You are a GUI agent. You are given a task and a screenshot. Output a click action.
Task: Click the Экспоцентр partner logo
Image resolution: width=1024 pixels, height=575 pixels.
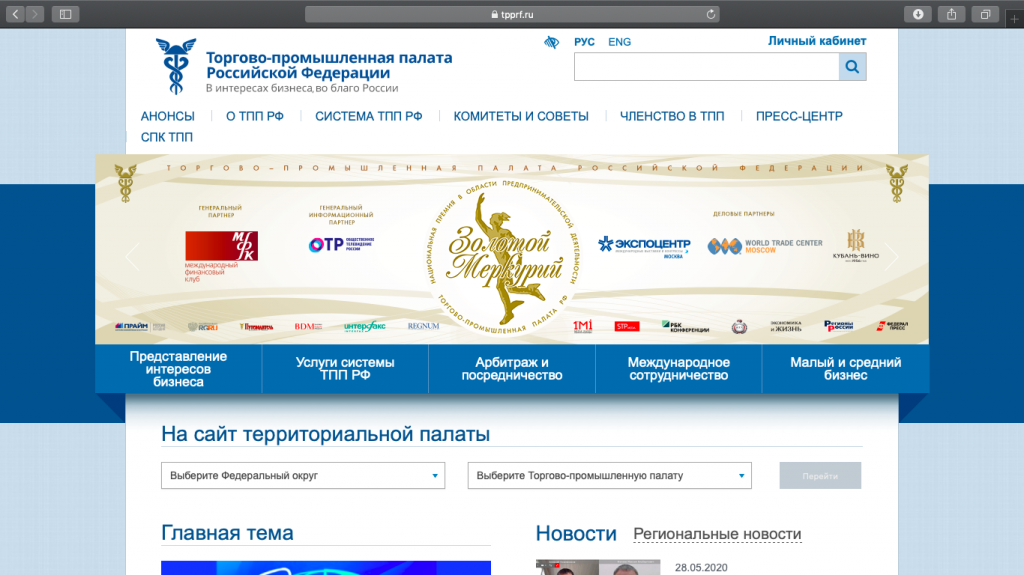click(644, 246)
